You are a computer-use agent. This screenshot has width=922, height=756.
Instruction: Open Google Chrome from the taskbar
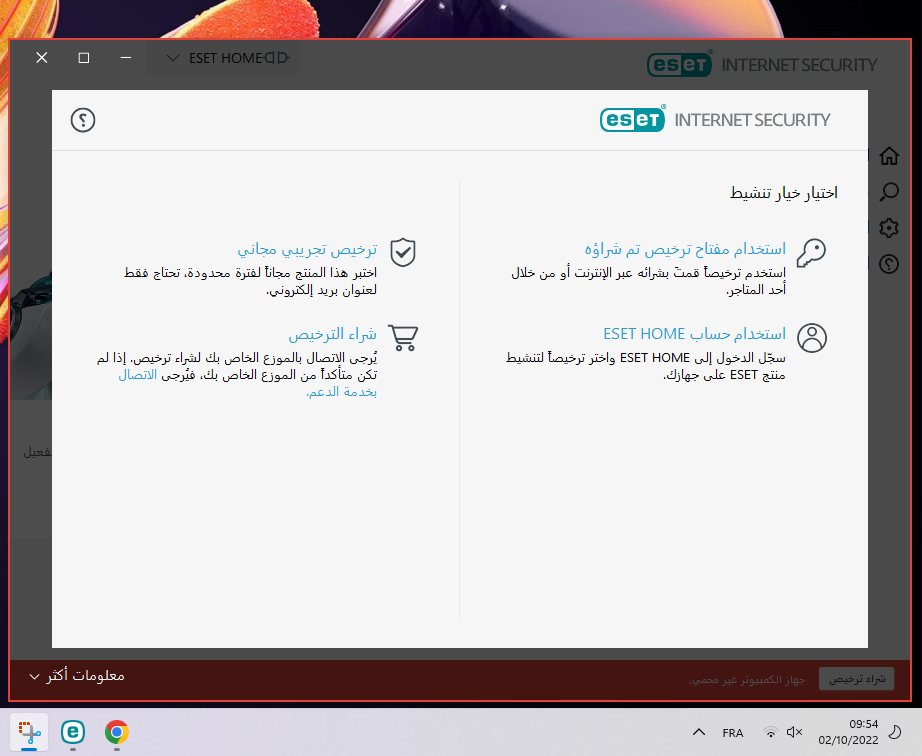[117, 732]
